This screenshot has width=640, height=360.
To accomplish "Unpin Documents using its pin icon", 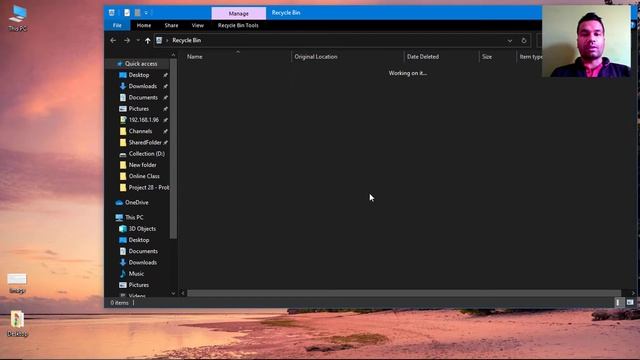I will point(165,98).
